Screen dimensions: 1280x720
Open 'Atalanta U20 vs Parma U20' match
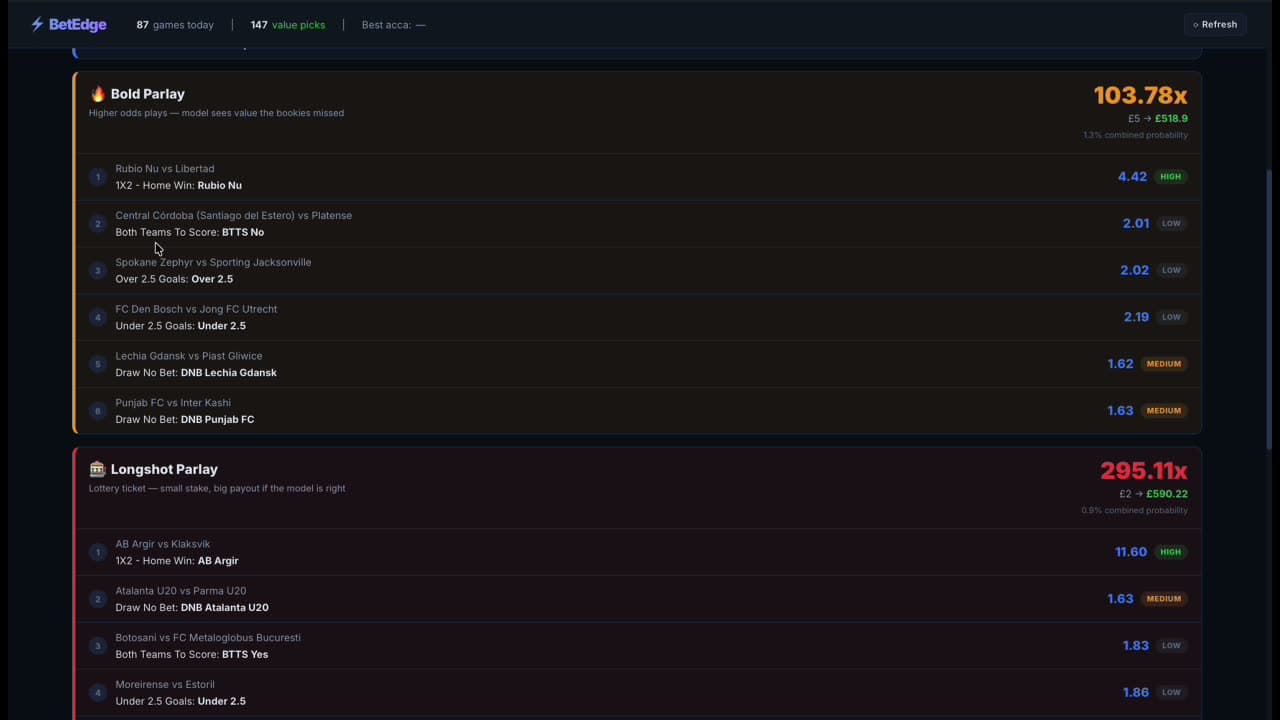[x=181, y=591]
